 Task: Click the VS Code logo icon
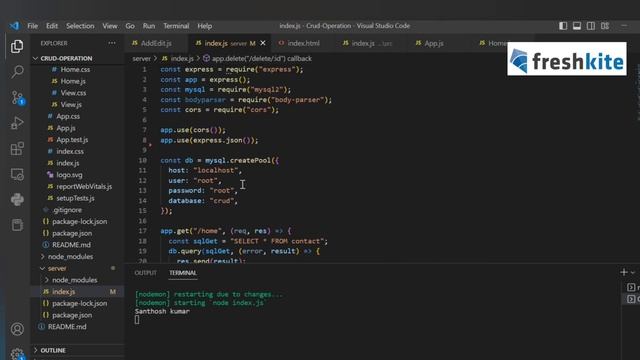[x=14, y=26]
